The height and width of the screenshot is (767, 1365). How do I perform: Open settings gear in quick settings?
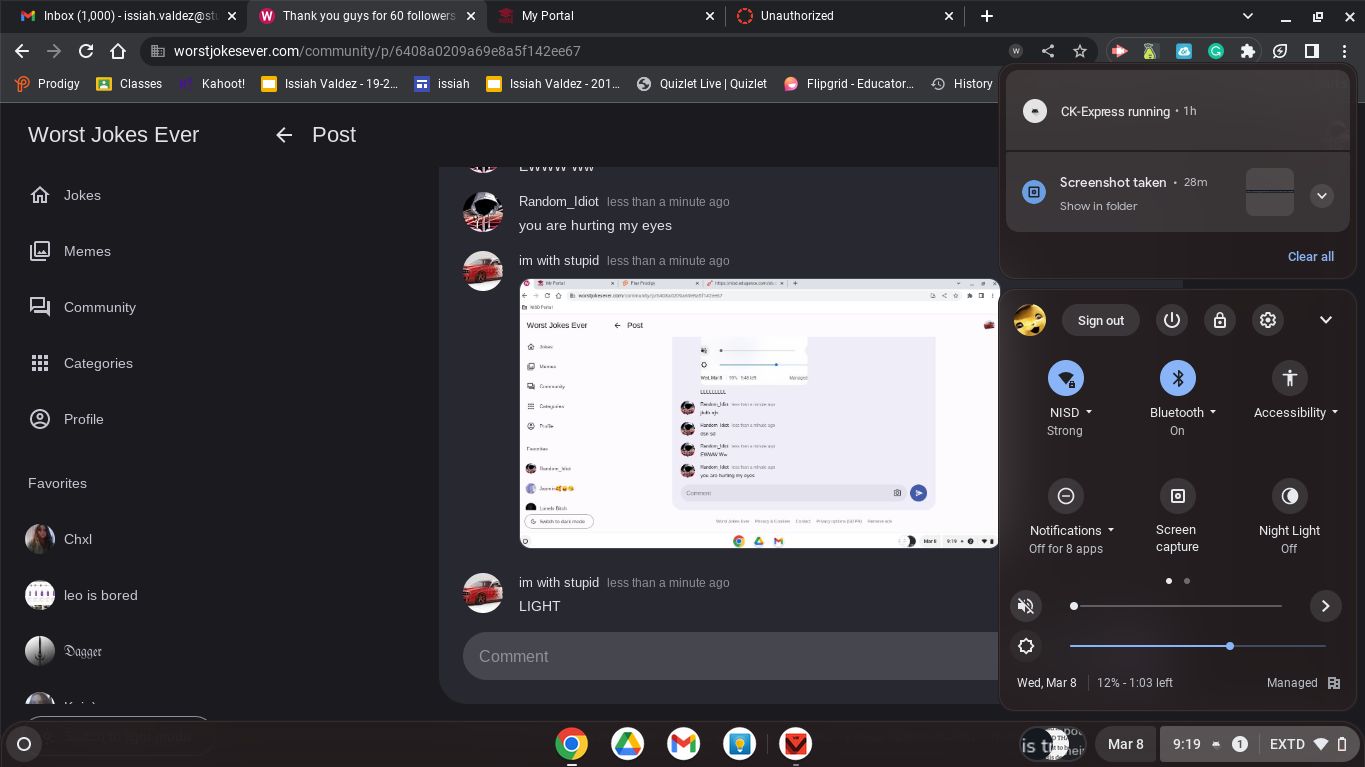point(1268,320)
